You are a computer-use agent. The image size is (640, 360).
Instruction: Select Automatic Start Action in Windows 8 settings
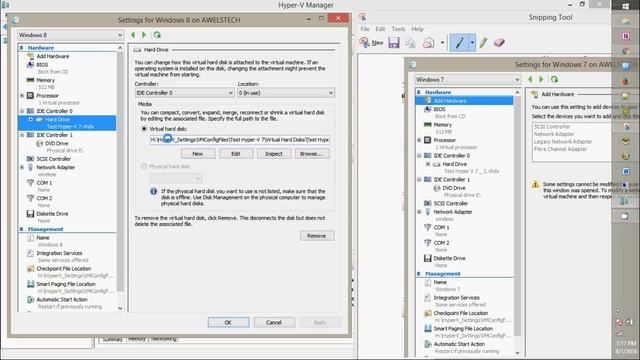pos(62,300)
